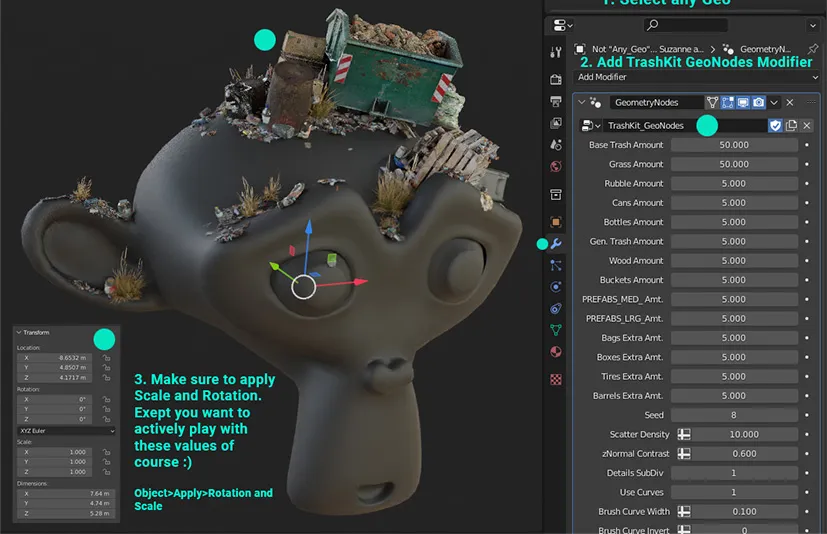This screenshot has height=534, width=827.
Task: Click the GeometryNodes modifier name field
Action: 656,102
